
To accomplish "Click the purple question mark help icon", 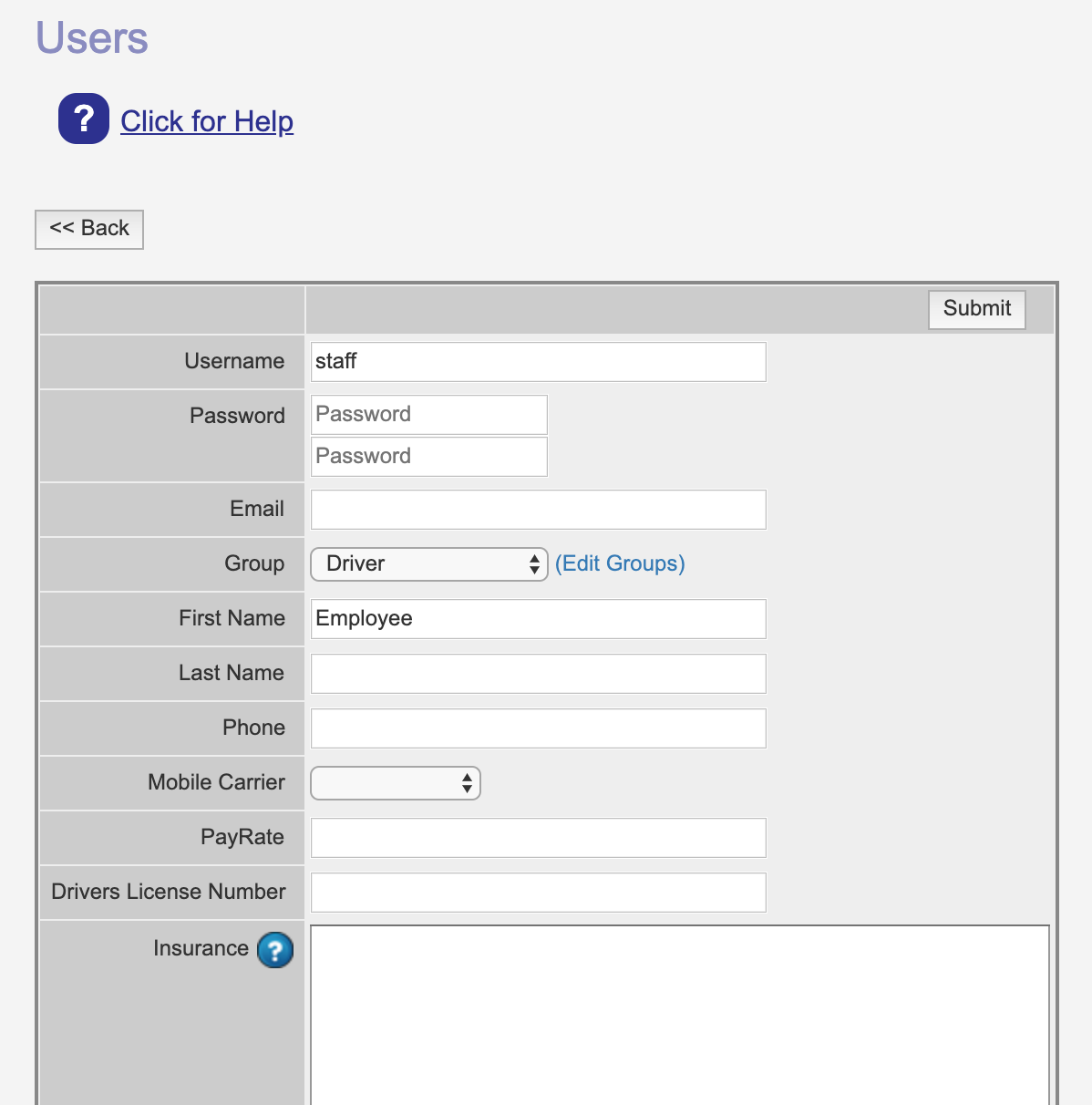I will (84, 119).
